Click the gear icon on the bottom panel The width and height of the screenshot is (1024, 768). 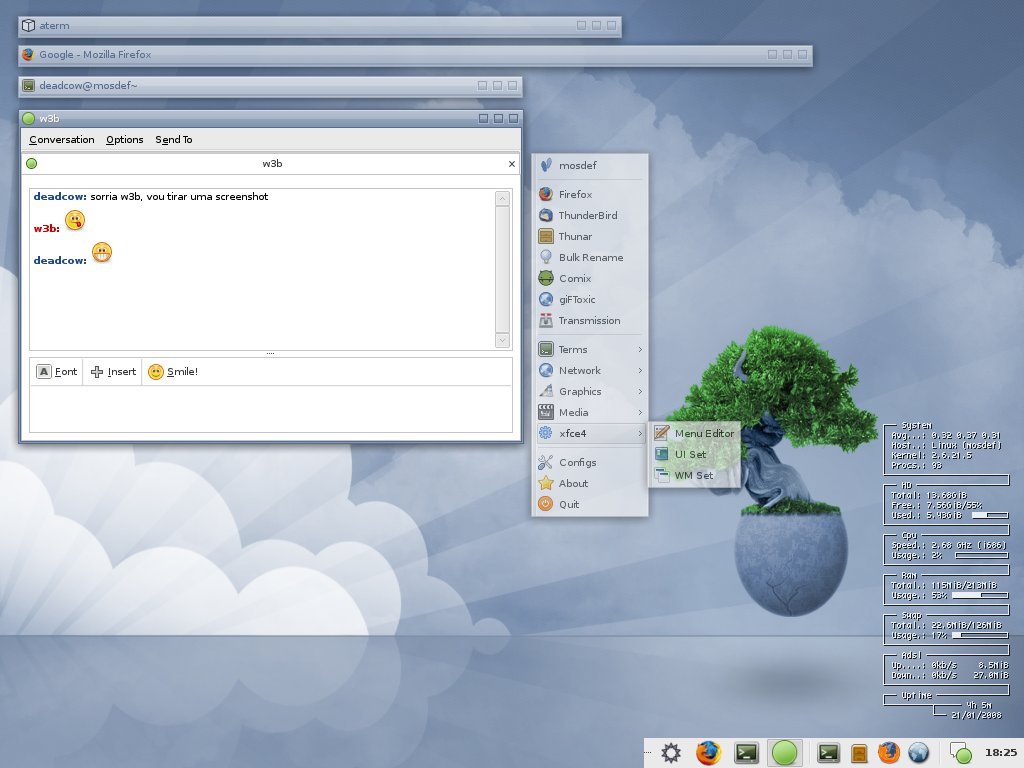click(671, 753)
